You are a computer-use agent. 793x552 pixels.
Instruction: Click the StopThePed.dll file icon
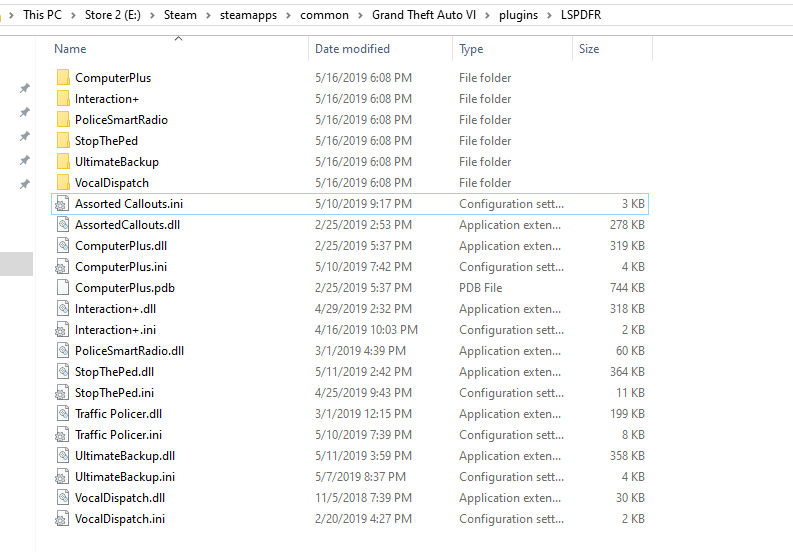[x=63, y=371]
